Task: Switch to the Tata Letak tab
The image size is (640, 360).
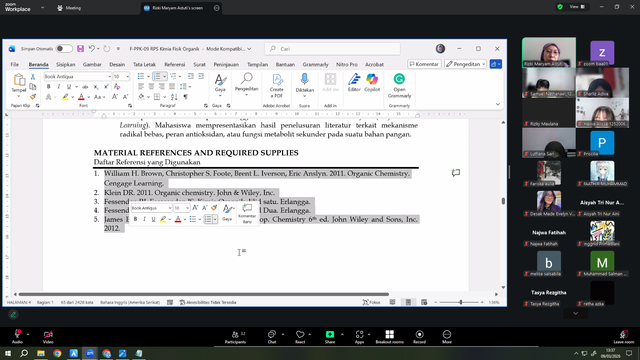Action: tap(144, 64)
